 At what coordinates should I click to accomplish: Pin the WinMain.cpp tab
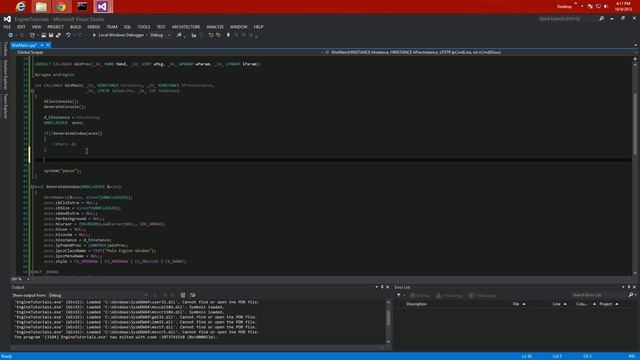[42, 45]
